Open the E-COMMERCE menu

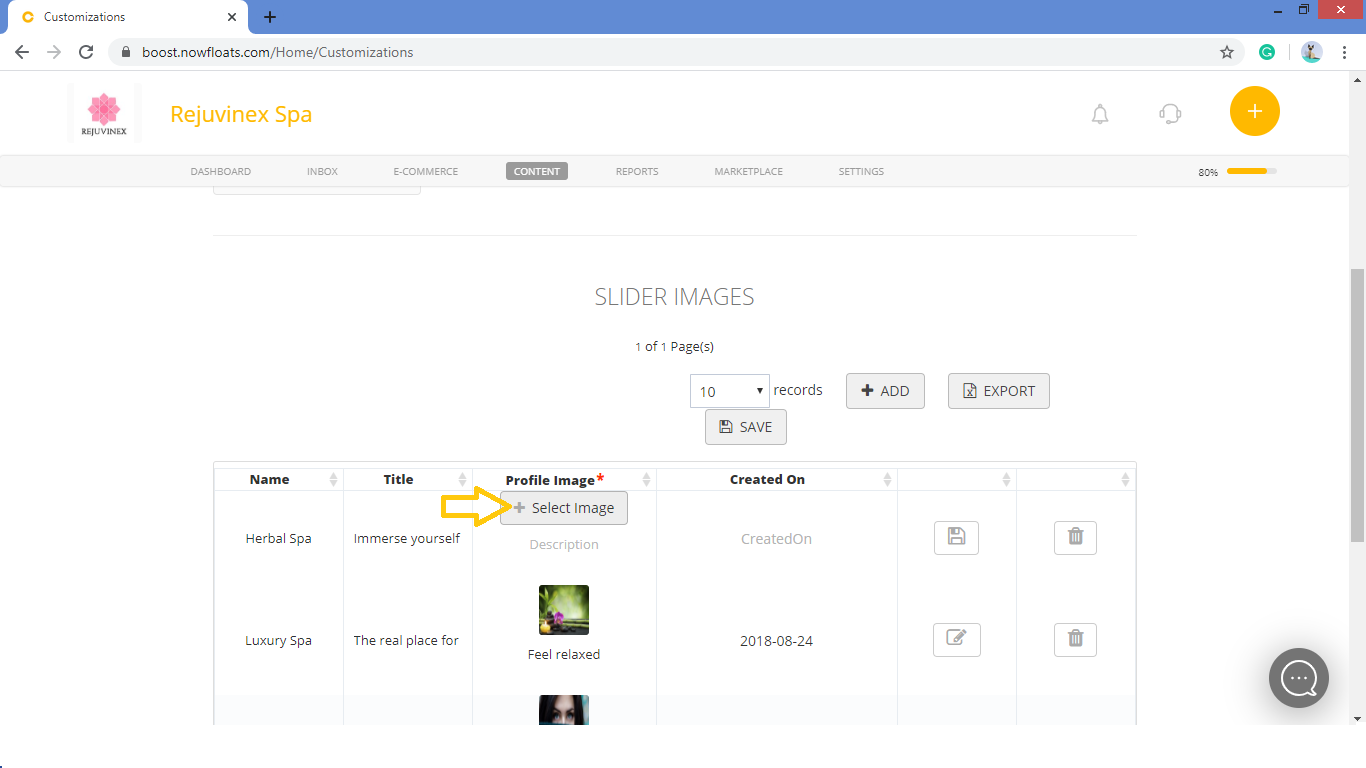pyautogui.click(x=425, y=171)
